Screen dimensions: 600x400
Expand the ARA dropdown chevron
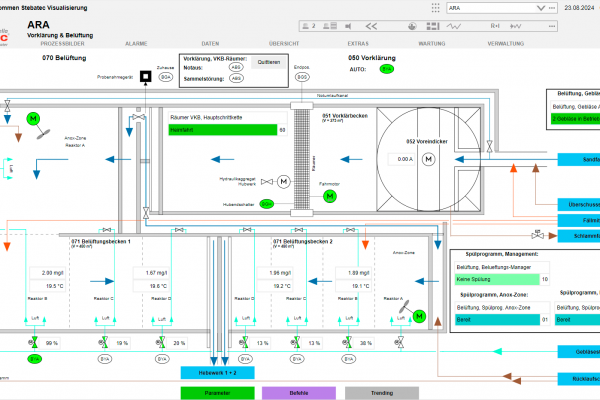[x=541, y=8]
